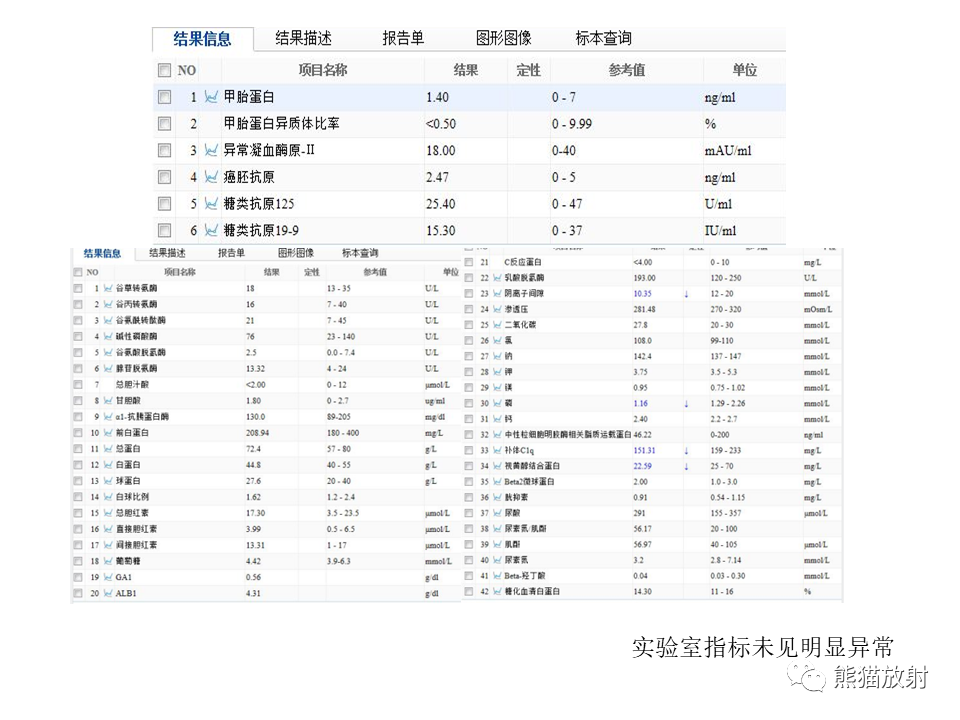Viewport: 960px width, 720px height.
Task: Check the box for 甲胎蛋白异质体比率 row
Action: [x=164, y=124]
